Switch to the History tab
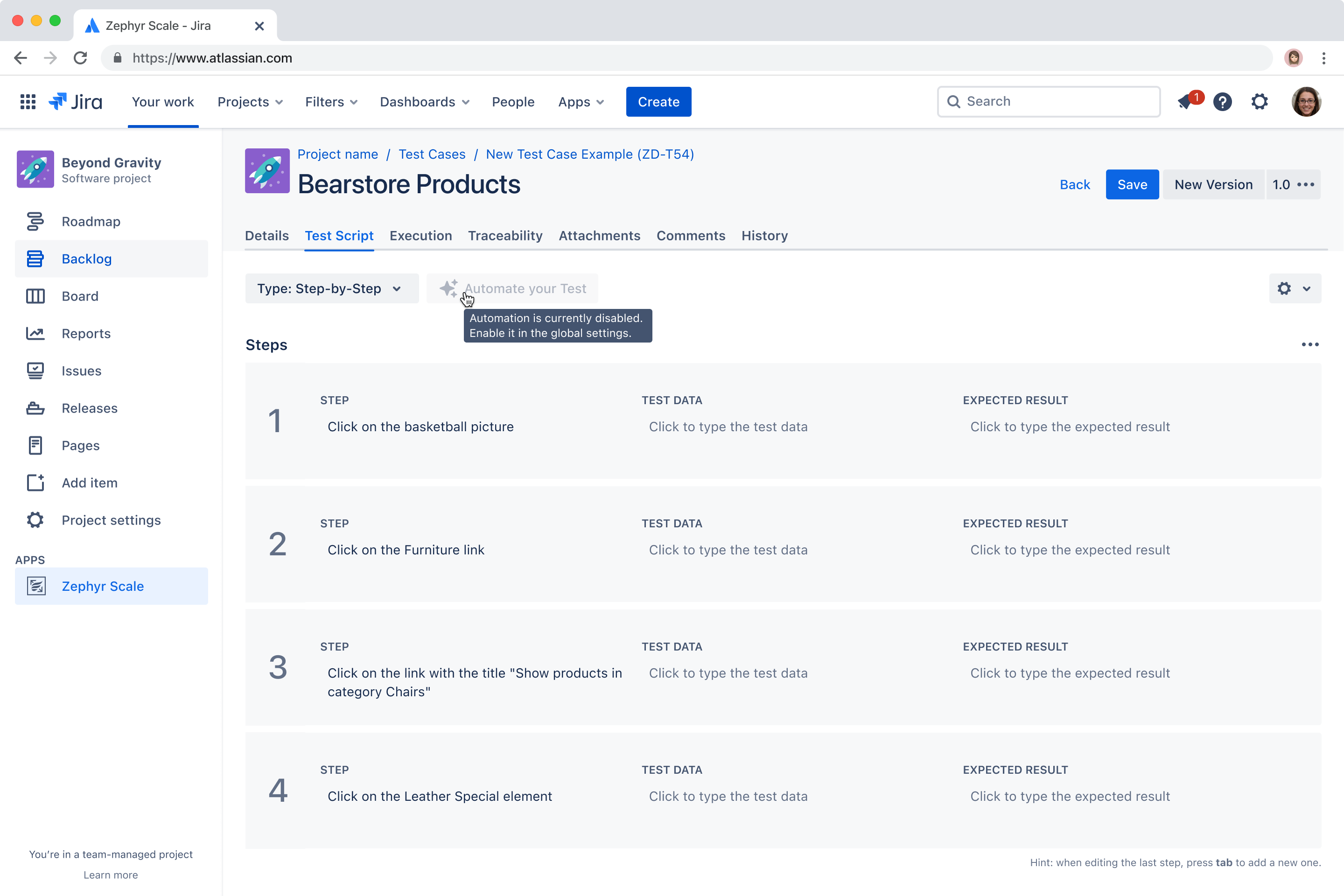This screenshot has width=1344, height=896. [x=764, y=235]
